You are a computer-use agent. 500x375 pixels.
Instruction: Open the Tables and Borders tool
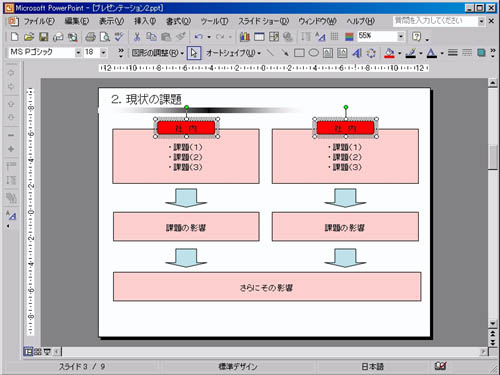pos(274,37)
